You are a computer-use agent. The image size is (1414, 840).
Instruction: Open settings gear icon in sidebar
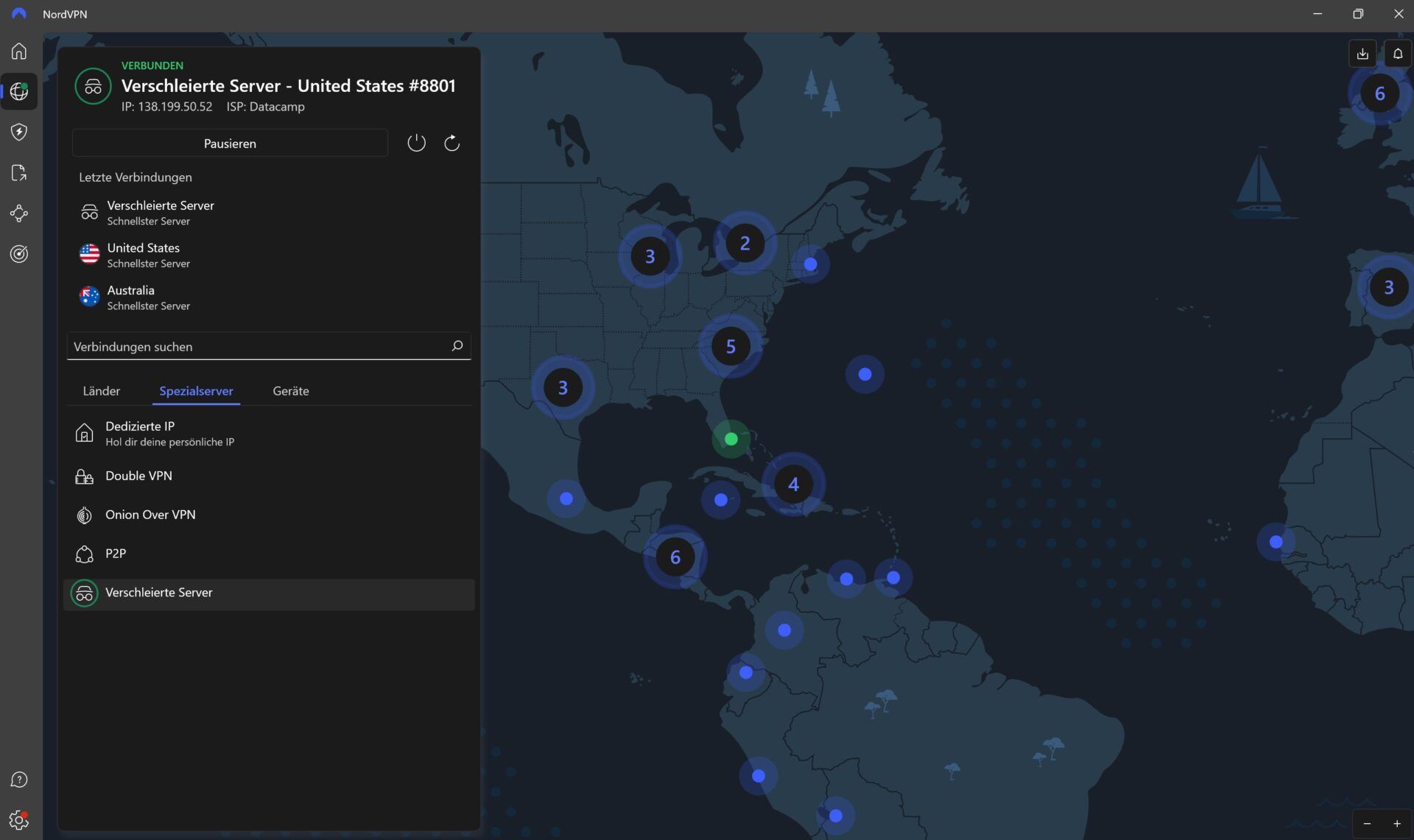[19, 819]
